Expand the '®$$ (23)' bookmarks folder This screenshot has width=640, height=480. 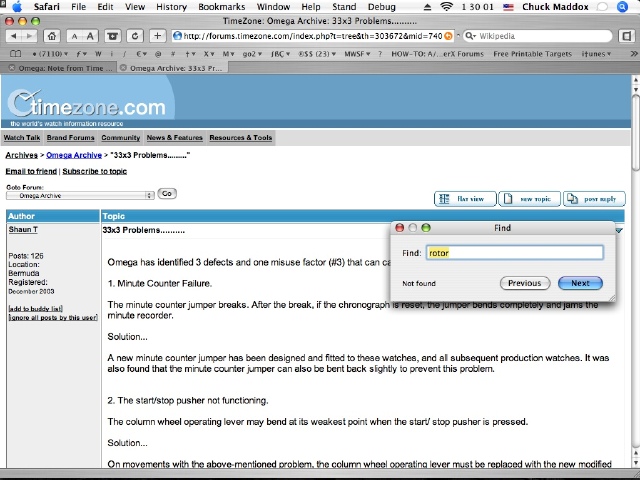317,54
